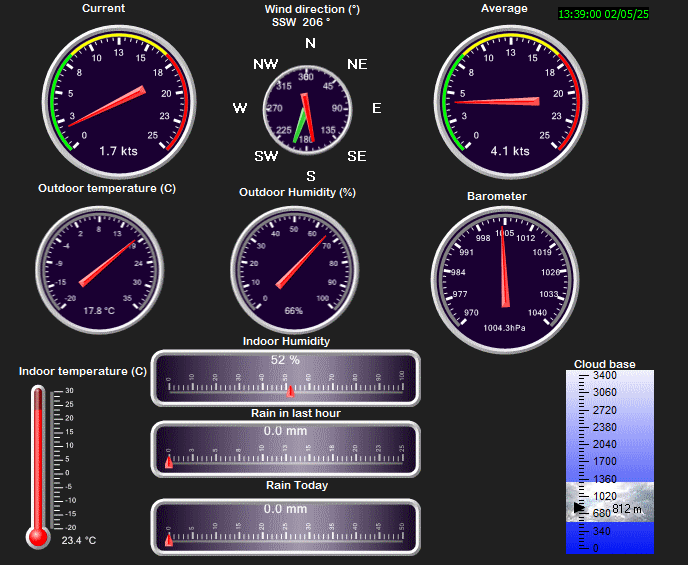Click the 'Rain in last hour' label
Viewport: 688px width, 565px height.
(296, 413)
